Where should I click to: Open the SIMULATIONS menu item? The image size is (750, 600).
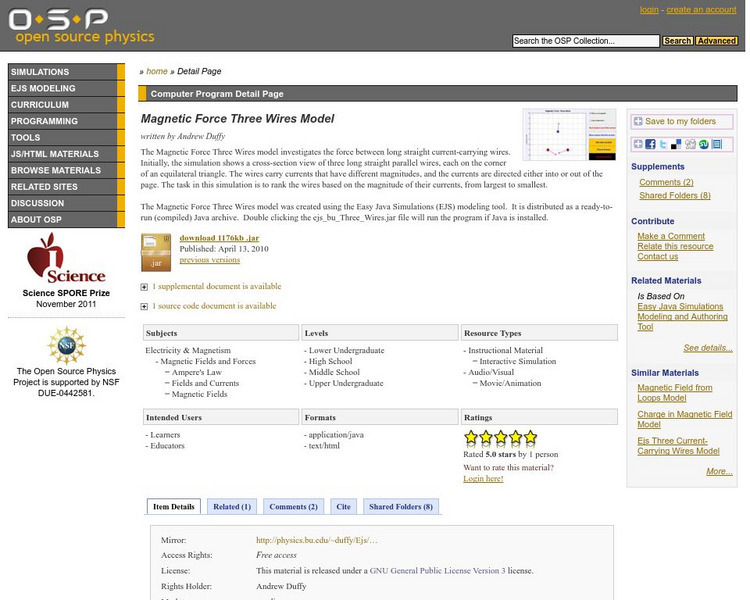[x=66, y=72]
